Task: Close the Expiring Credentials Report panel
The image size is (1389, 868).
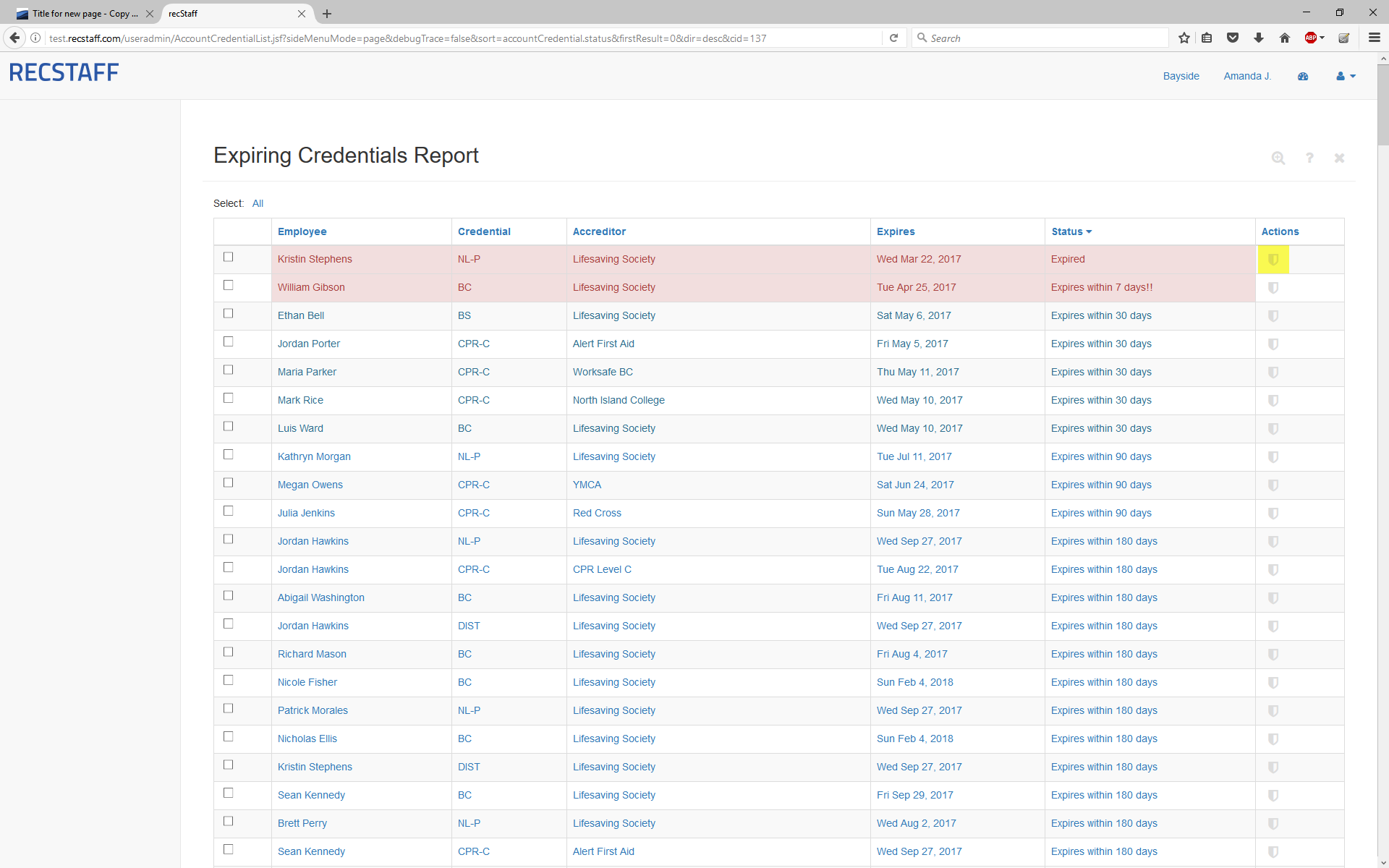Action: 1339,158
